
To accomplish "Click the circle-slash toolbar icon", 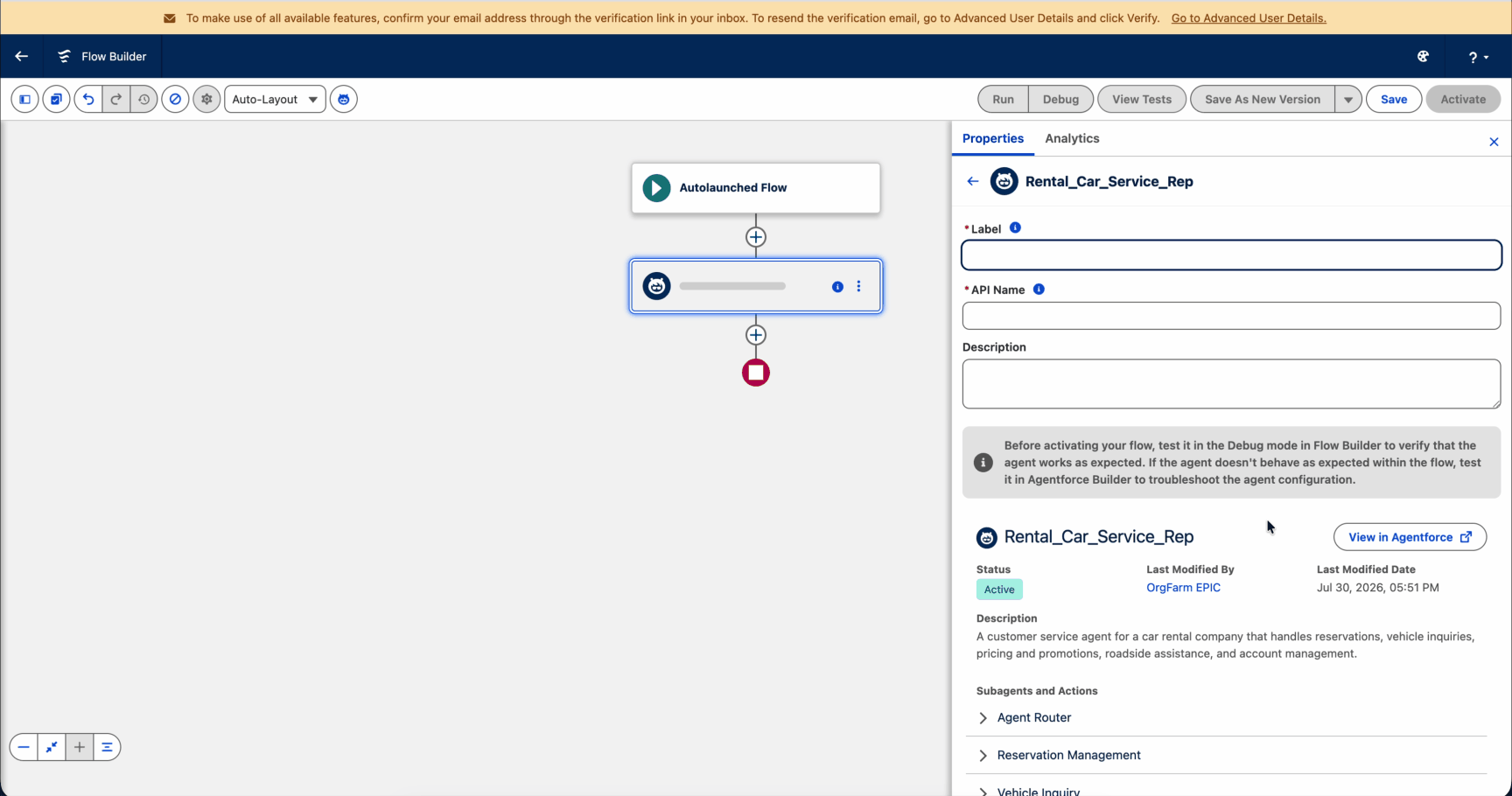I will pos(175,99).
